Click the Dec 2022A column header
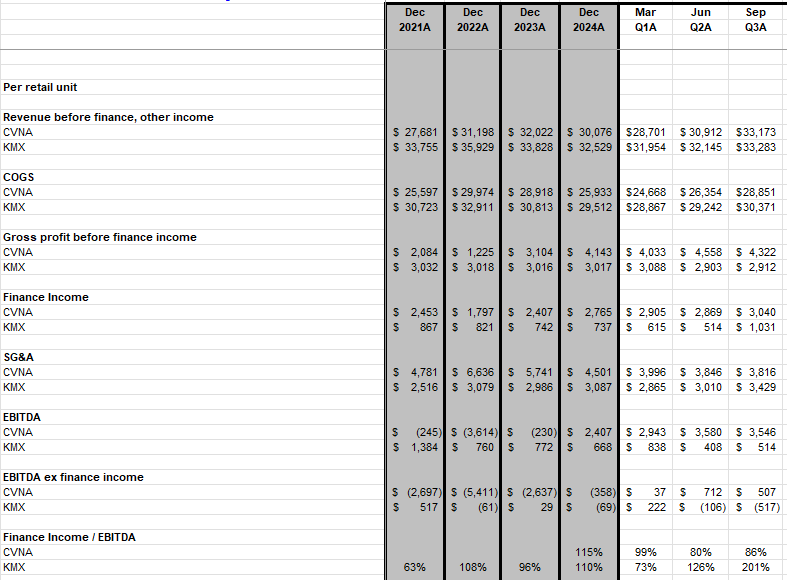 click(473, 20)
